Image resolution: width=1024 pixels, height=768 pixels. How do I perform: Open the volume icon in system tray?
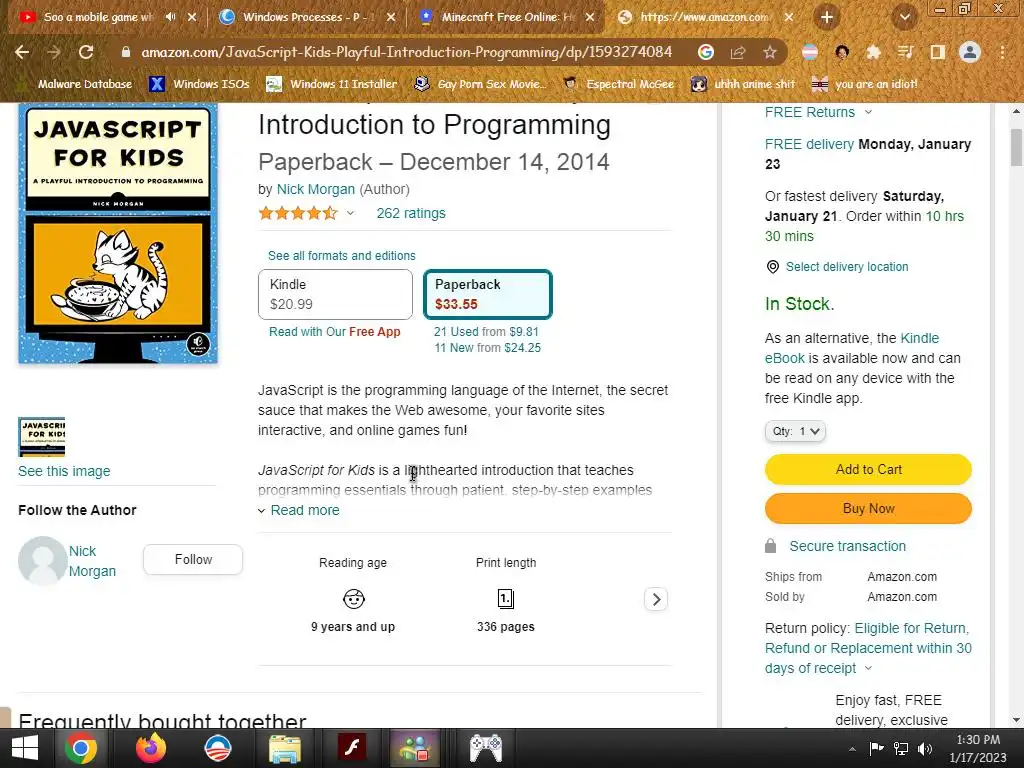925,748
